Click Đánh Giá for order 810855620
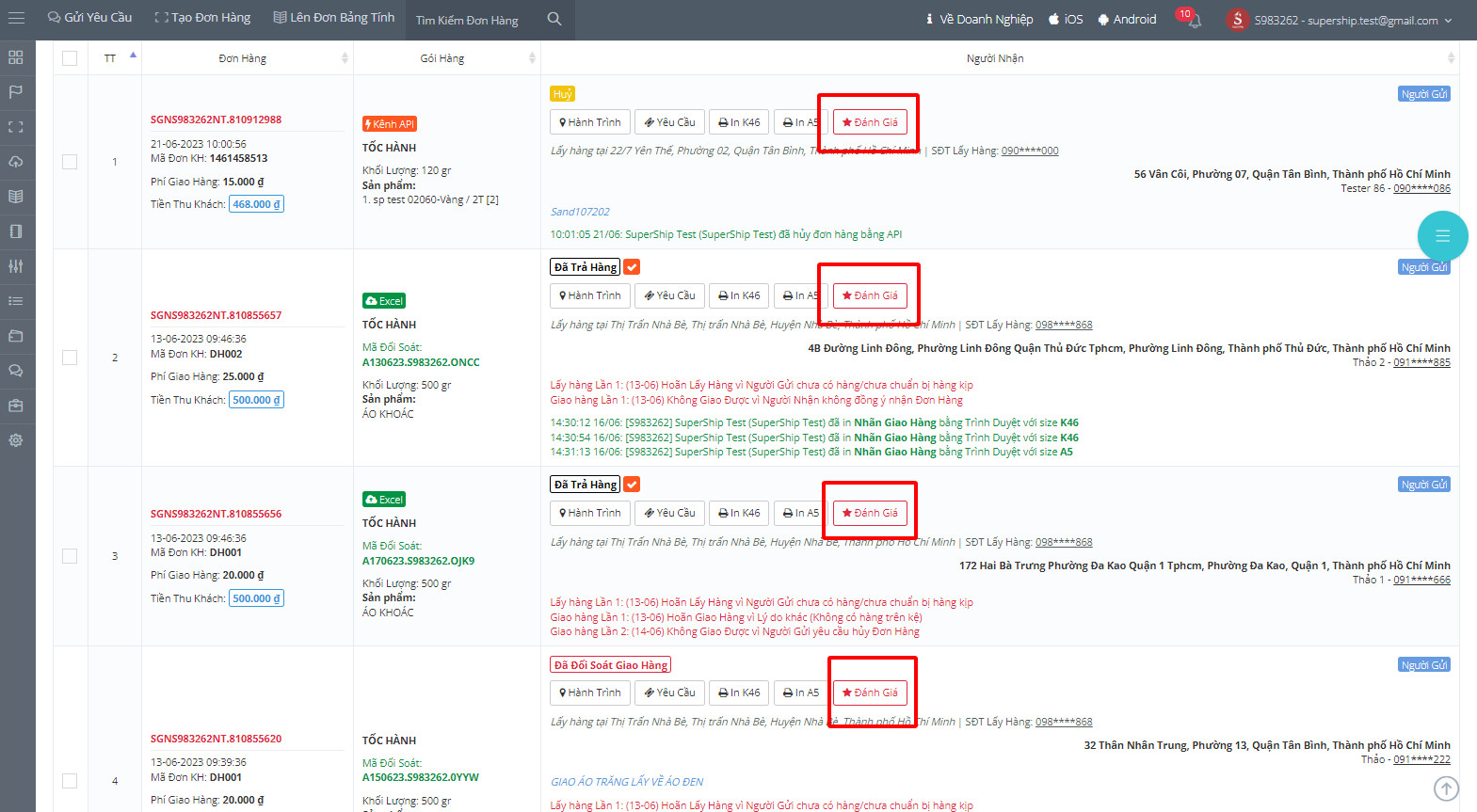 pyautogui.click(x=870, y=693)
